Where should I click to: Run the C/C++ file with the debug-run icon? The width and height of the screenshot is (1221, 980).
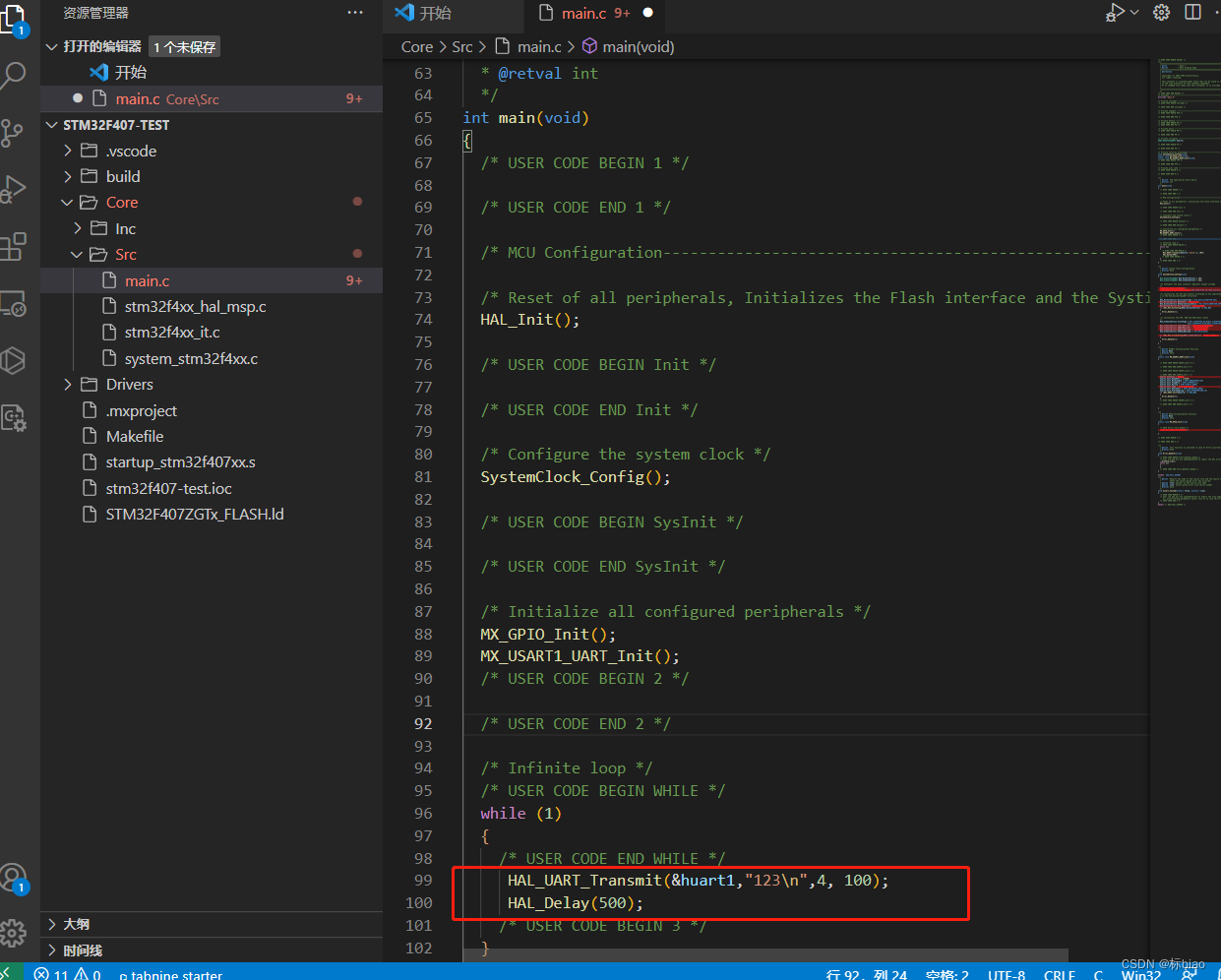point(1115,12)
